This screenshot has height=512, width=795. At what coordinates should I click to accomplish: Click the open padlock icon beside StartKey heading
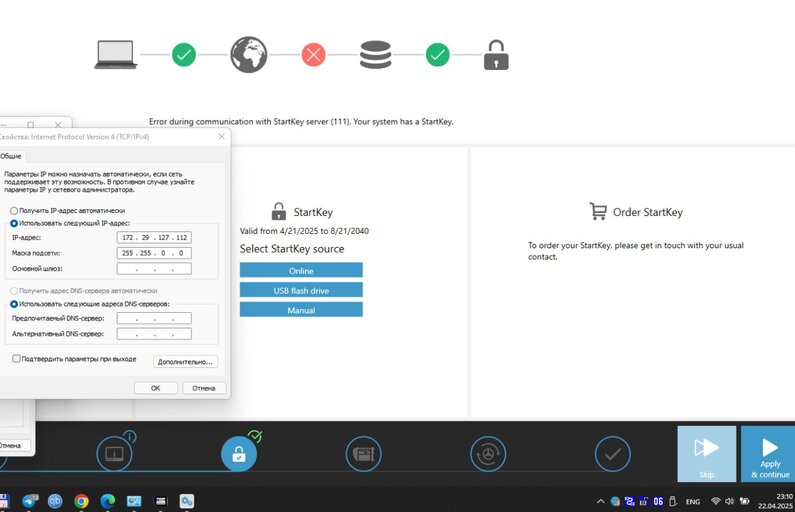pos(279,211)
